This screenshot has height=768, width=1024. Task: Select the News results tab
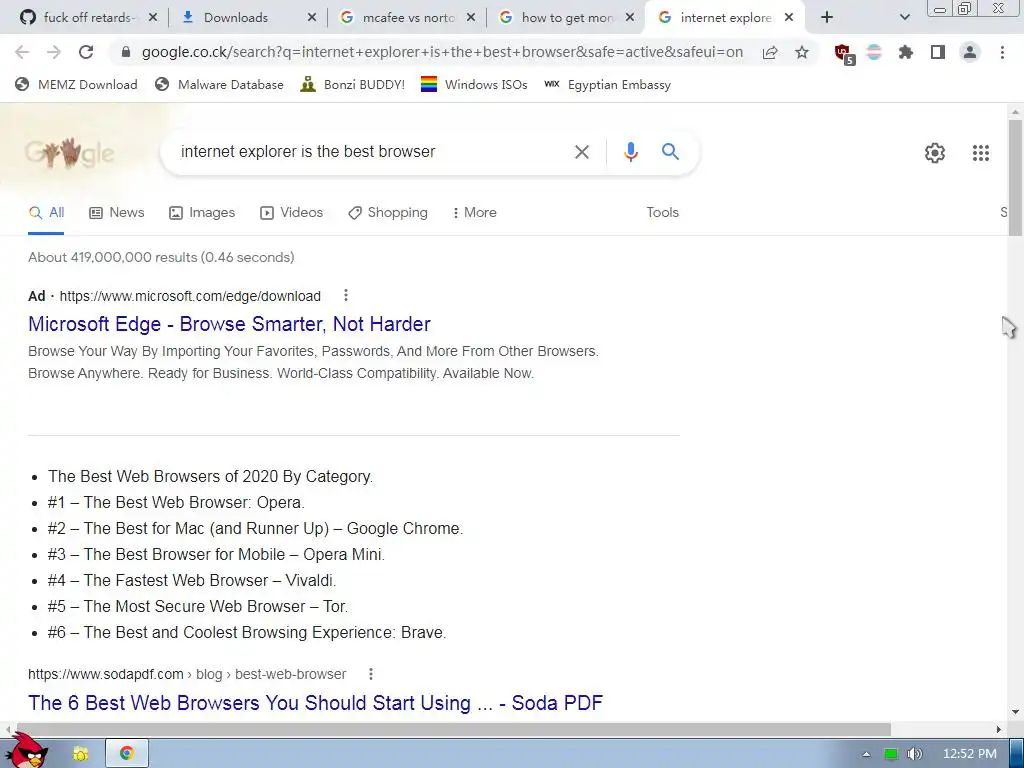pyautogui.click(x=117, y=213)
